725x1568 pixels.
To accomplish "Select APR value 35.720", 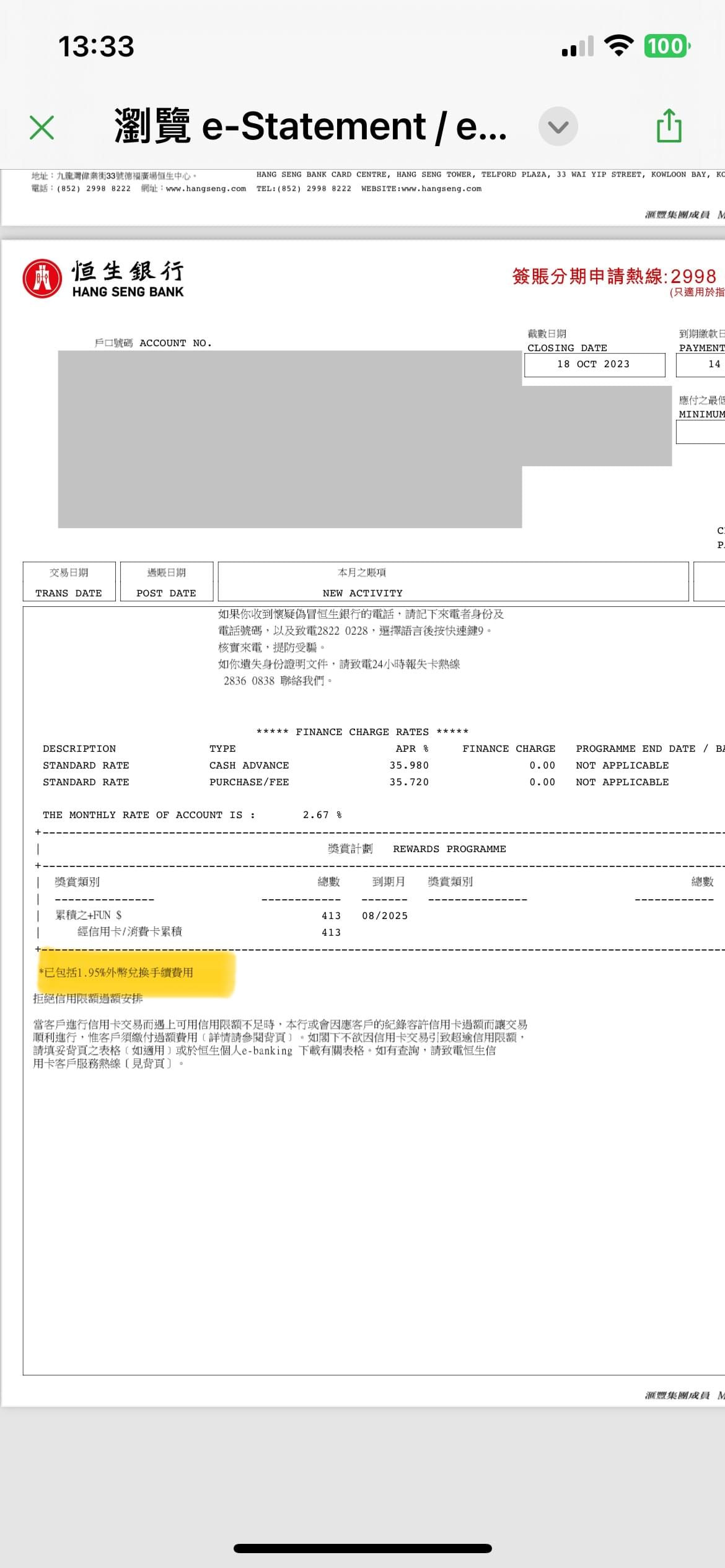I will point(409,782).
